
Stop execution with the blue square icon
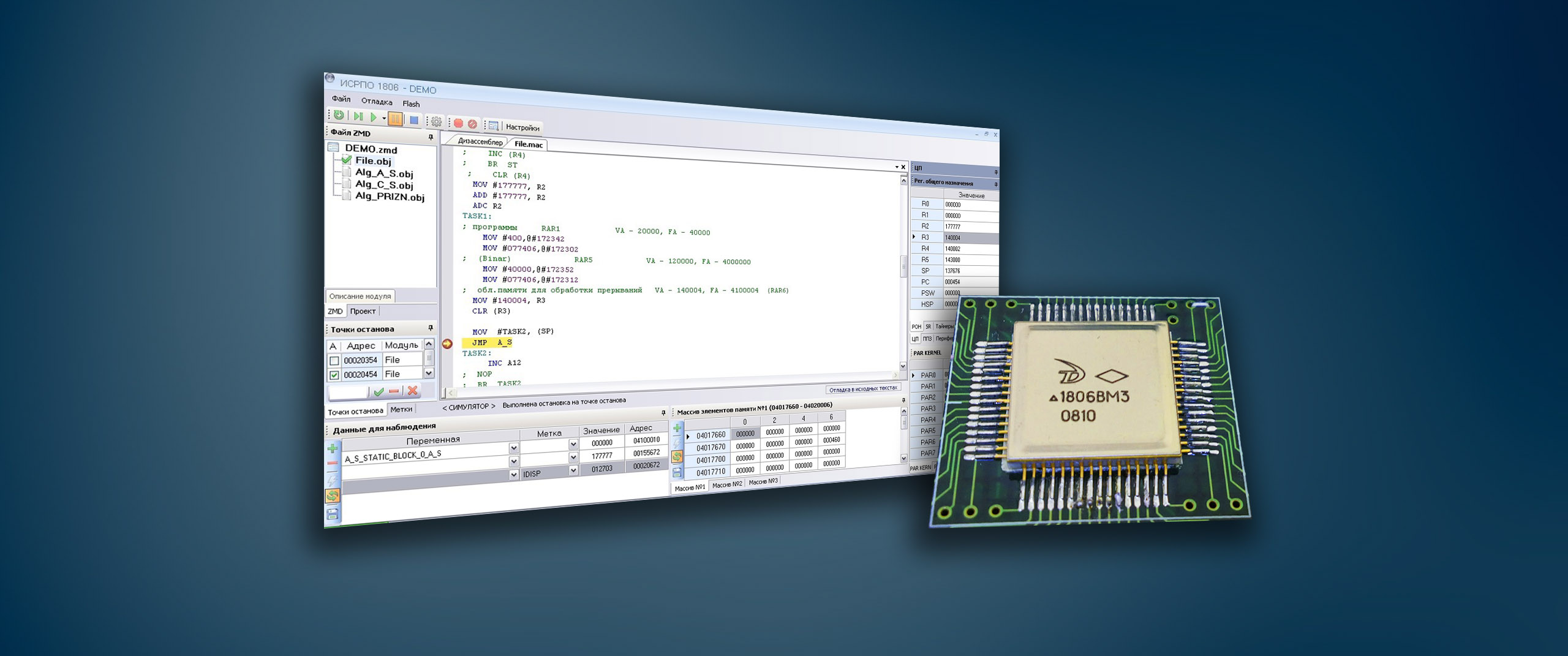(414, 120)
